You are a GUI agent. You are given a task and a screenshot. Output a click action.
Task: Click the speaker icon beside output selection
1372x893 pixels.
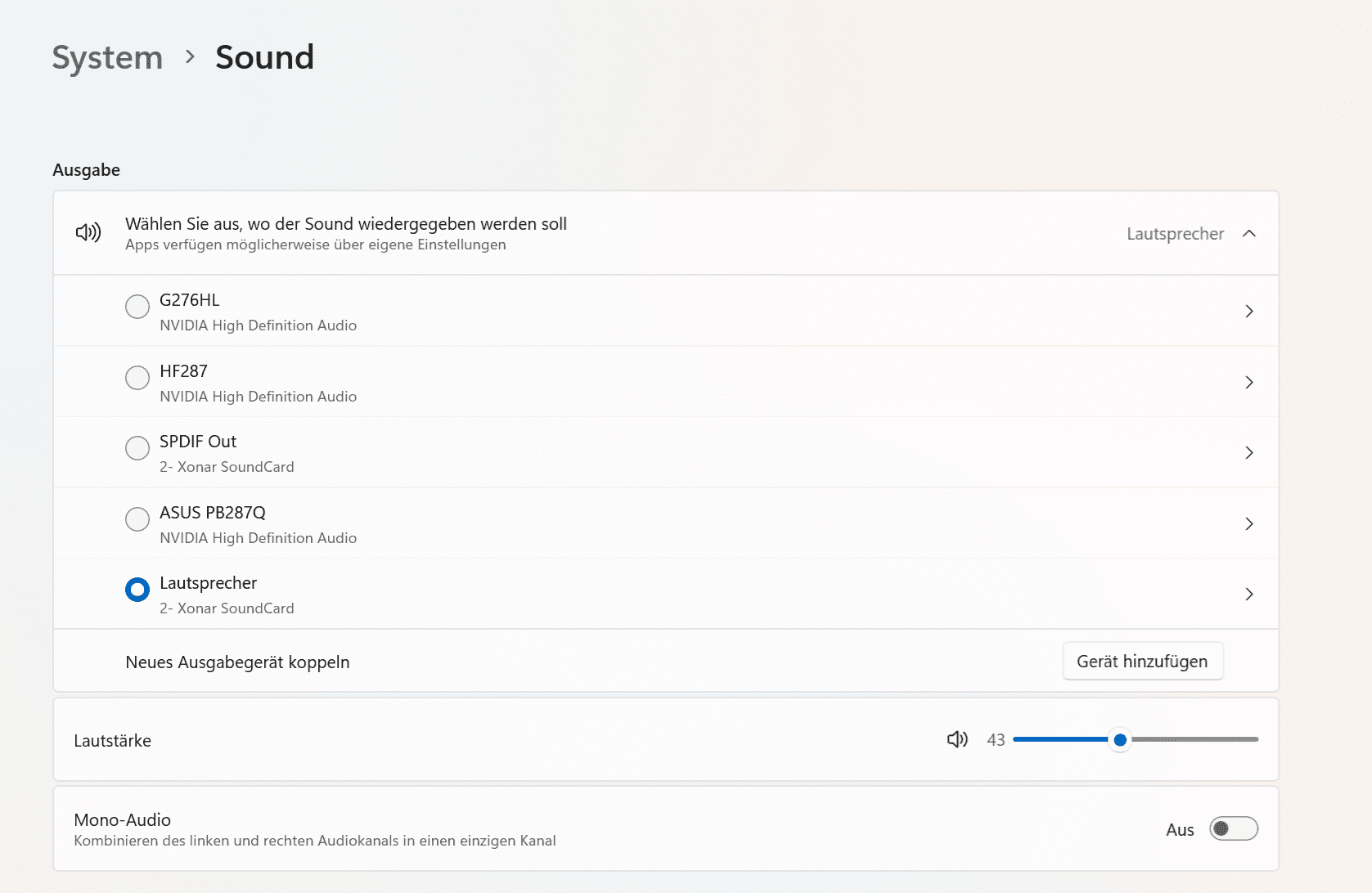click(x=88, y=233)
